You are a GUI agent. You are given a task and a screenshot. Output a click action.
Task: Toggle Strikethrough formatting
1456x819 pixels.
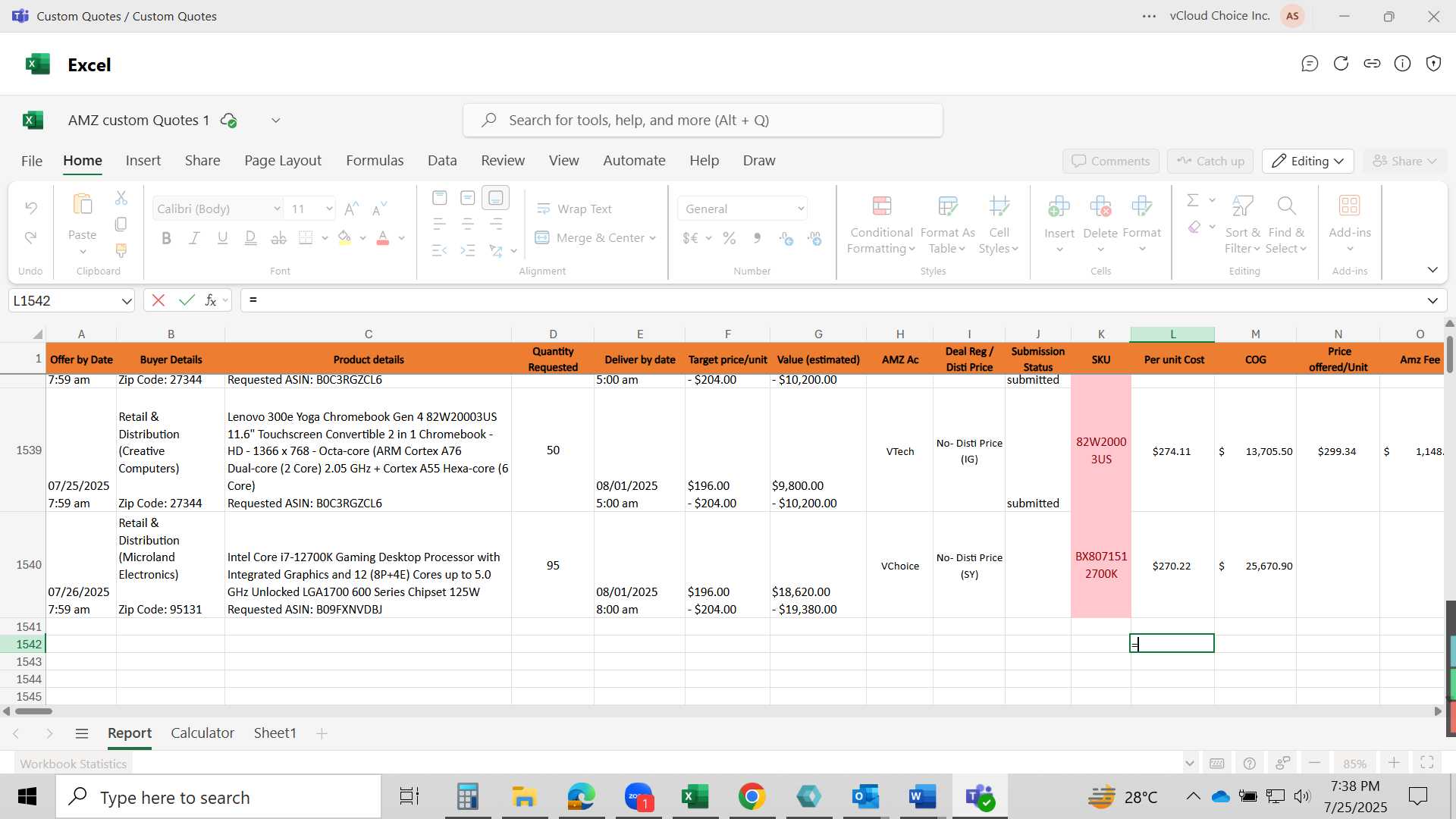279,238
